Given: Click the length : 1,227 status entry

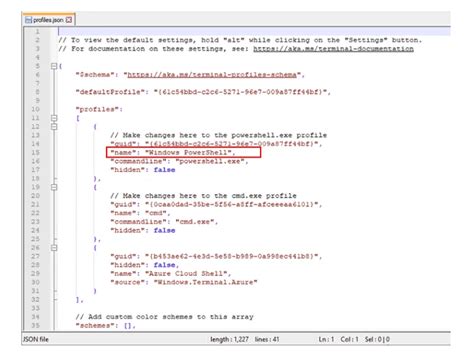Looking at the screenshot, I should (x=229, y=339).
